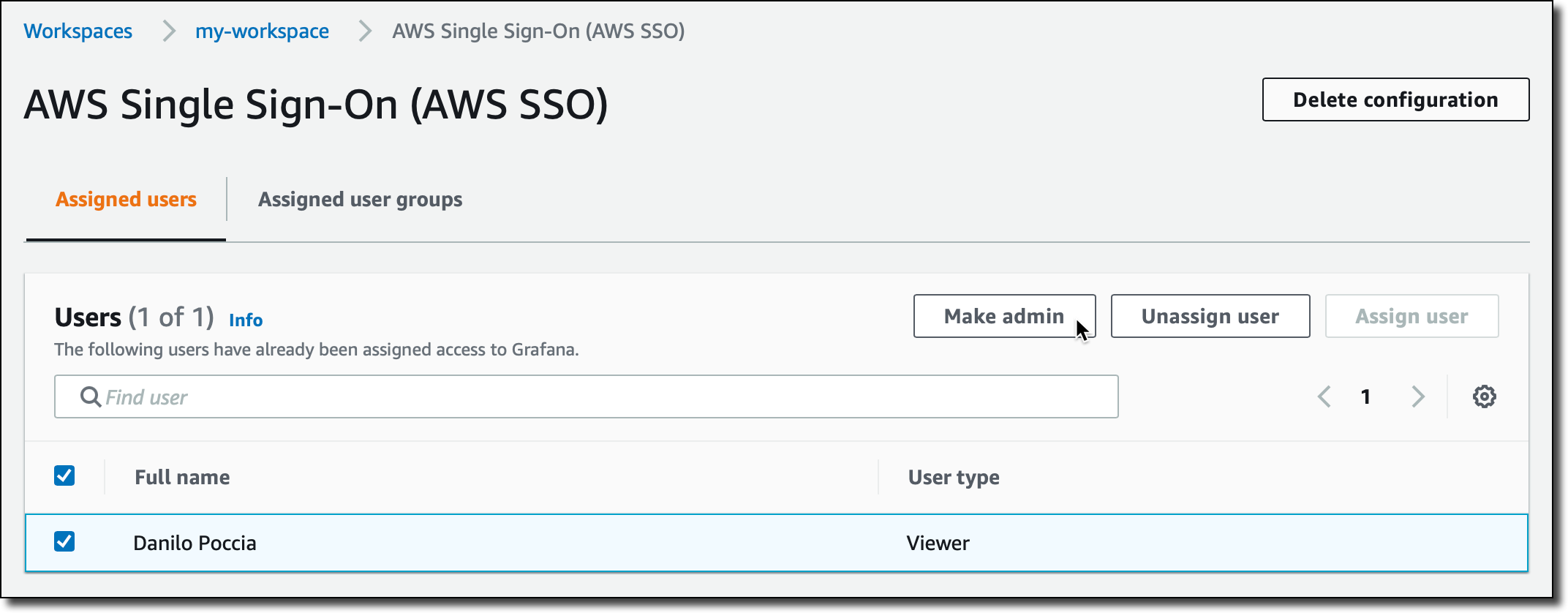Toggle the select-all users header checkbox
The image size is (1568, 613).
point(64,476)
